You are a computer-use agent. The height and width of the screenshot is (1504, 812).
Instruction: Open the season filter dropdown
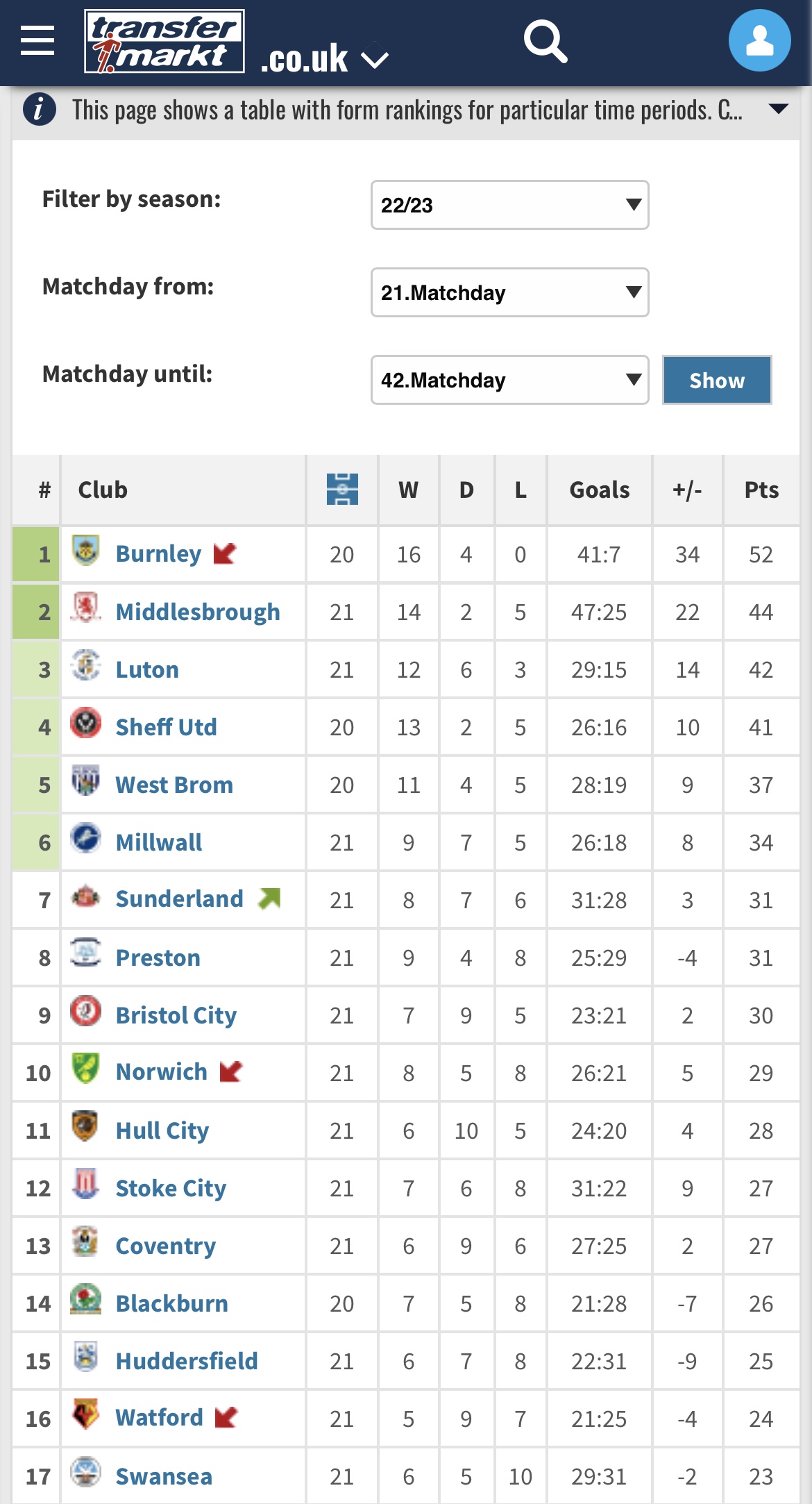tap(509, 205)
